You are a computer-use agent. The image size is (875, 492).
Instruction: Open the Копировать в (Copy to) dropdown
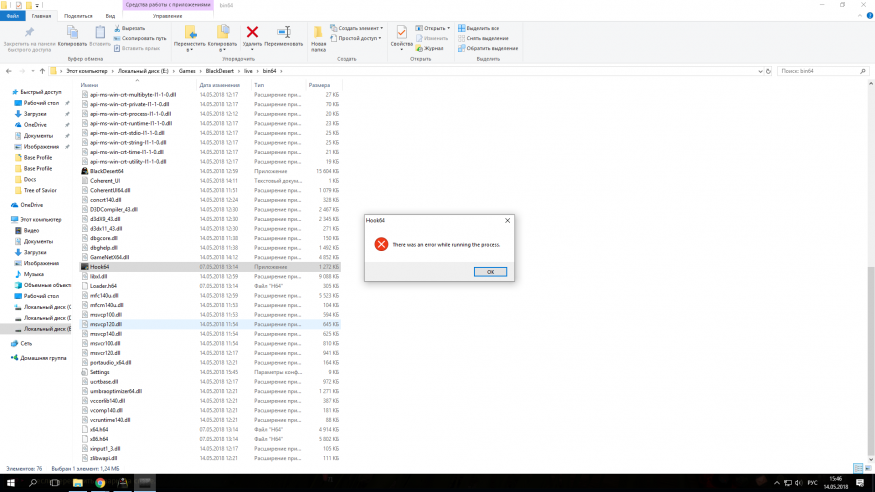pyautogui.click(x=222, y=50)
